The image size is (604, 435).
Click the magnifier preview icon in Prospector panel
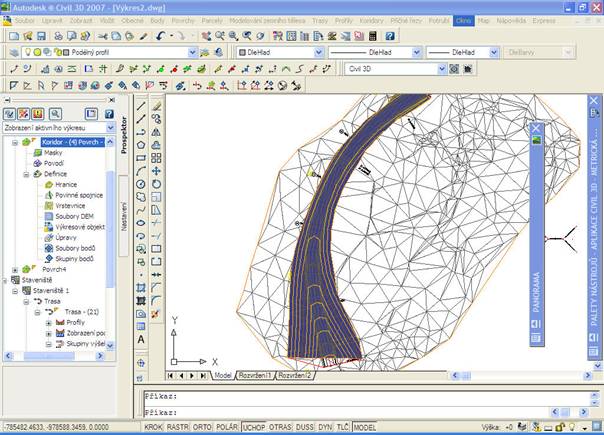click(55, 114)
